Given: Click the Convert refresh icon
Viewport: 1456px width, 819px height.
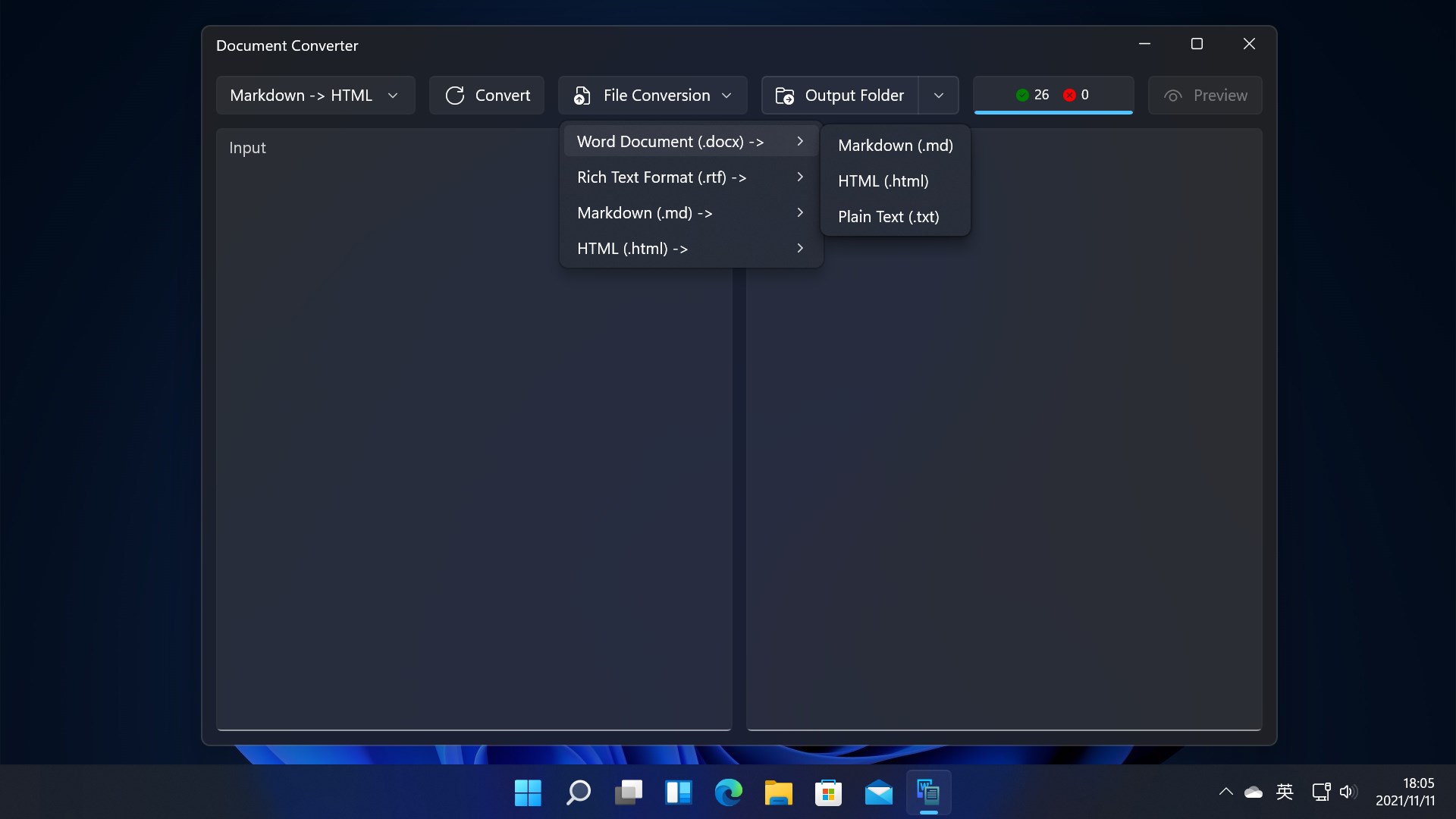Looking at the screenshot, I should [454, 96].
